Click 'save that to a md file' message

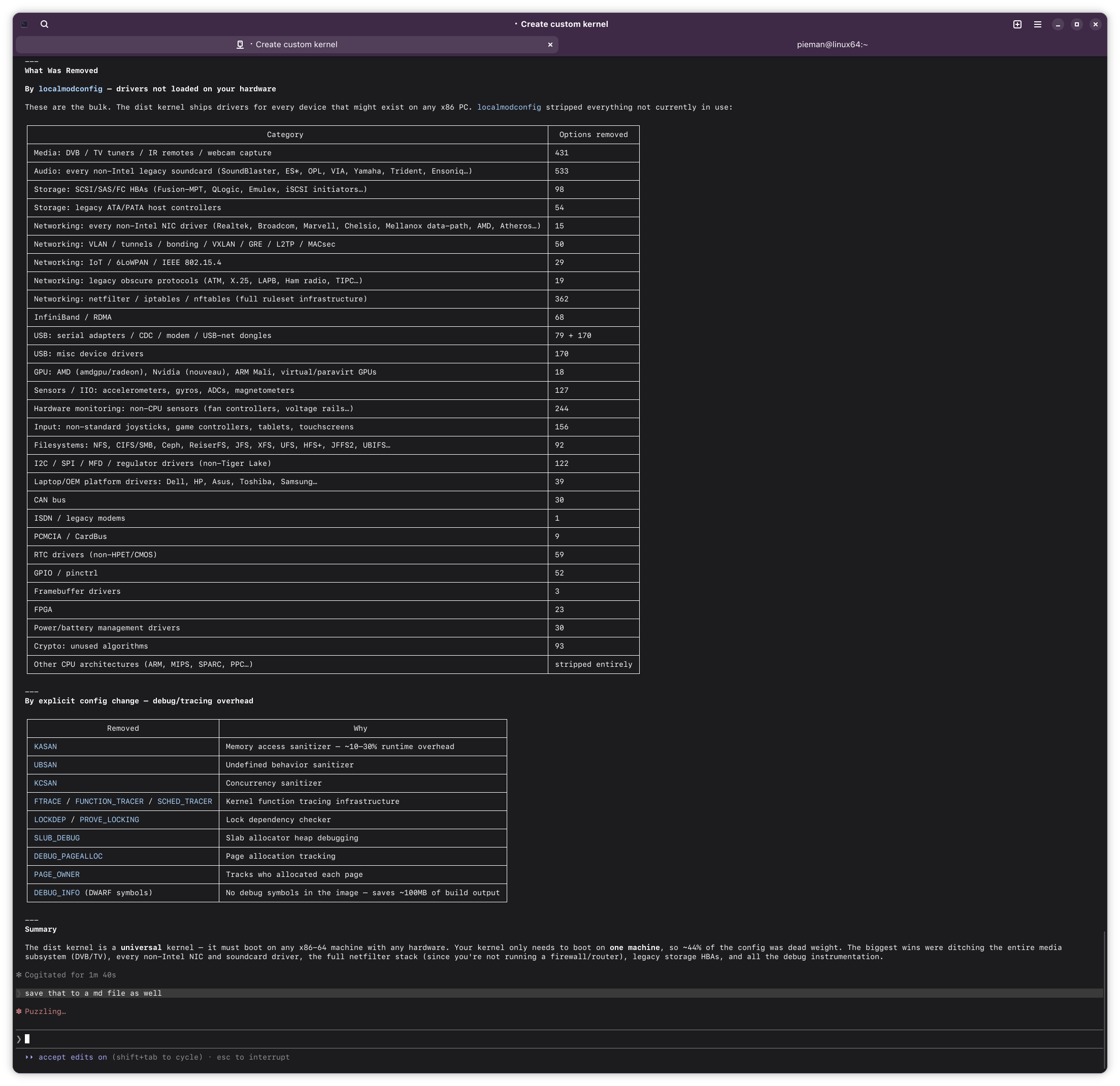[x=93, y=993]
